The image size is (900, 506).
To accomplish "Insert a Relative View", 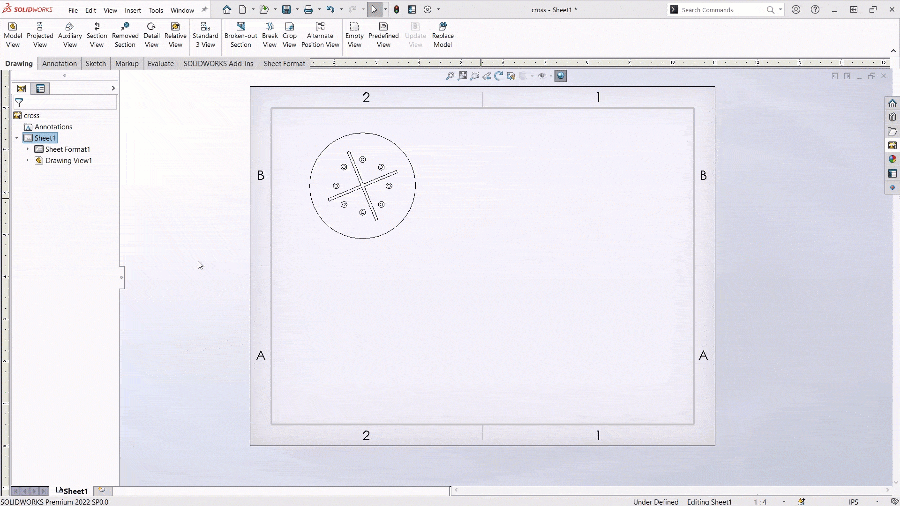I will pos(175,35).
